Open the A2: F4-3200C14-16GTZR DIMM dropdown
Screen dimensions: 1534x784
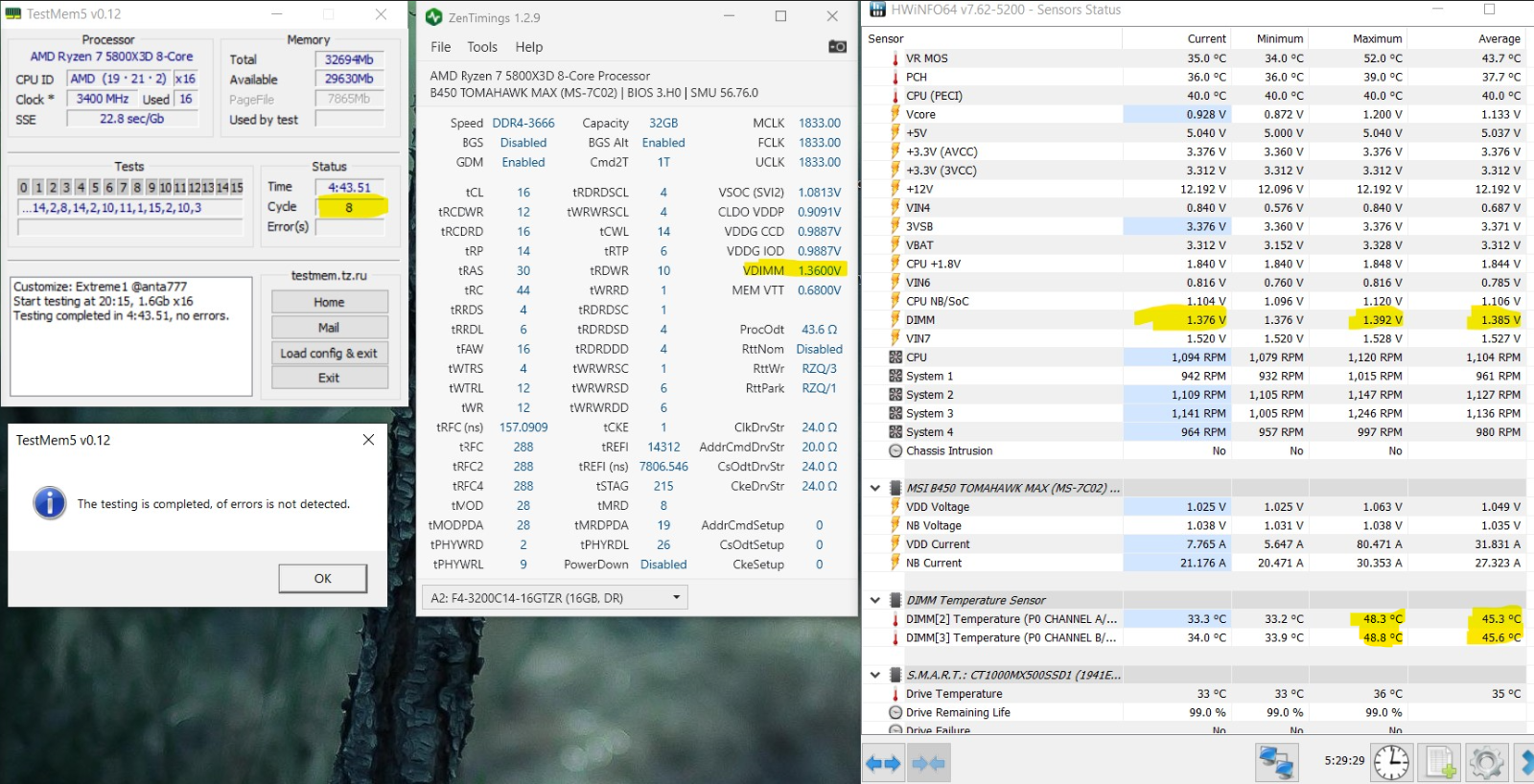point(555,597)
